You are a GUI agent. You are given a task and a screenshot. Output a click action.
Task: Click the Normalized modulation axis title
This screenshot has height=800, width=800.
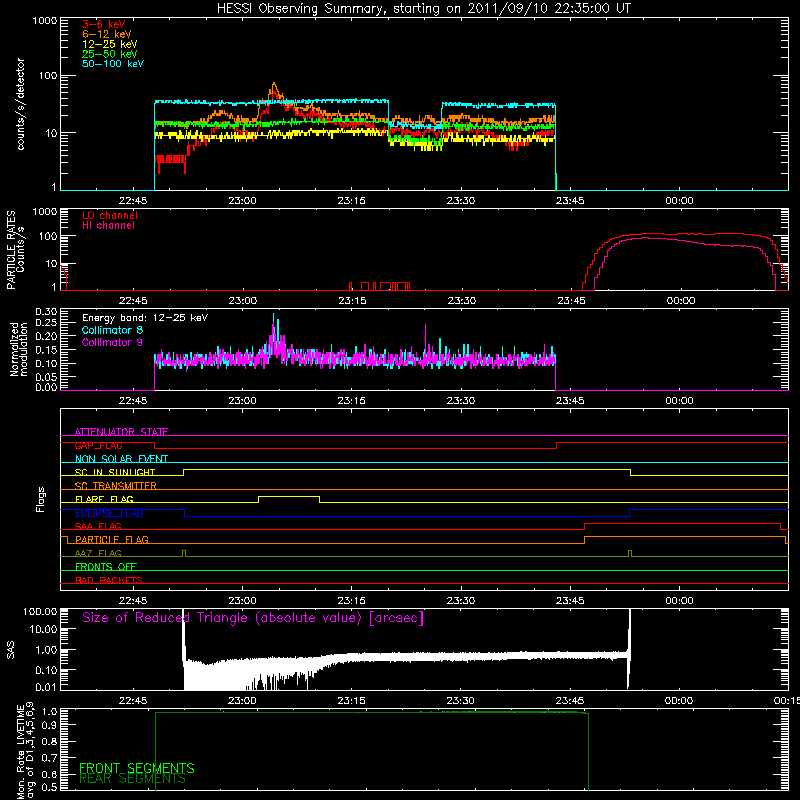click(19, 349)
